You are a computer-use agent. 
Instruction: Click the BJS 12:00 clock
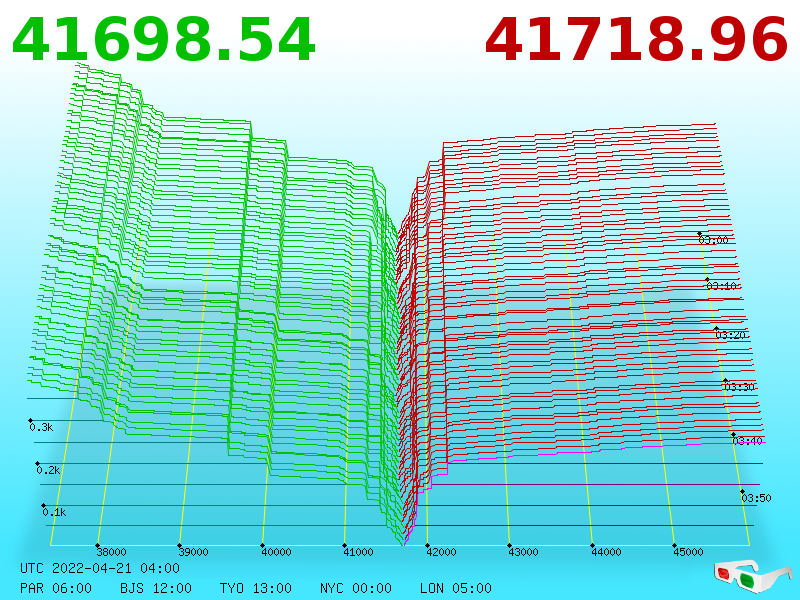click(156, 588)
